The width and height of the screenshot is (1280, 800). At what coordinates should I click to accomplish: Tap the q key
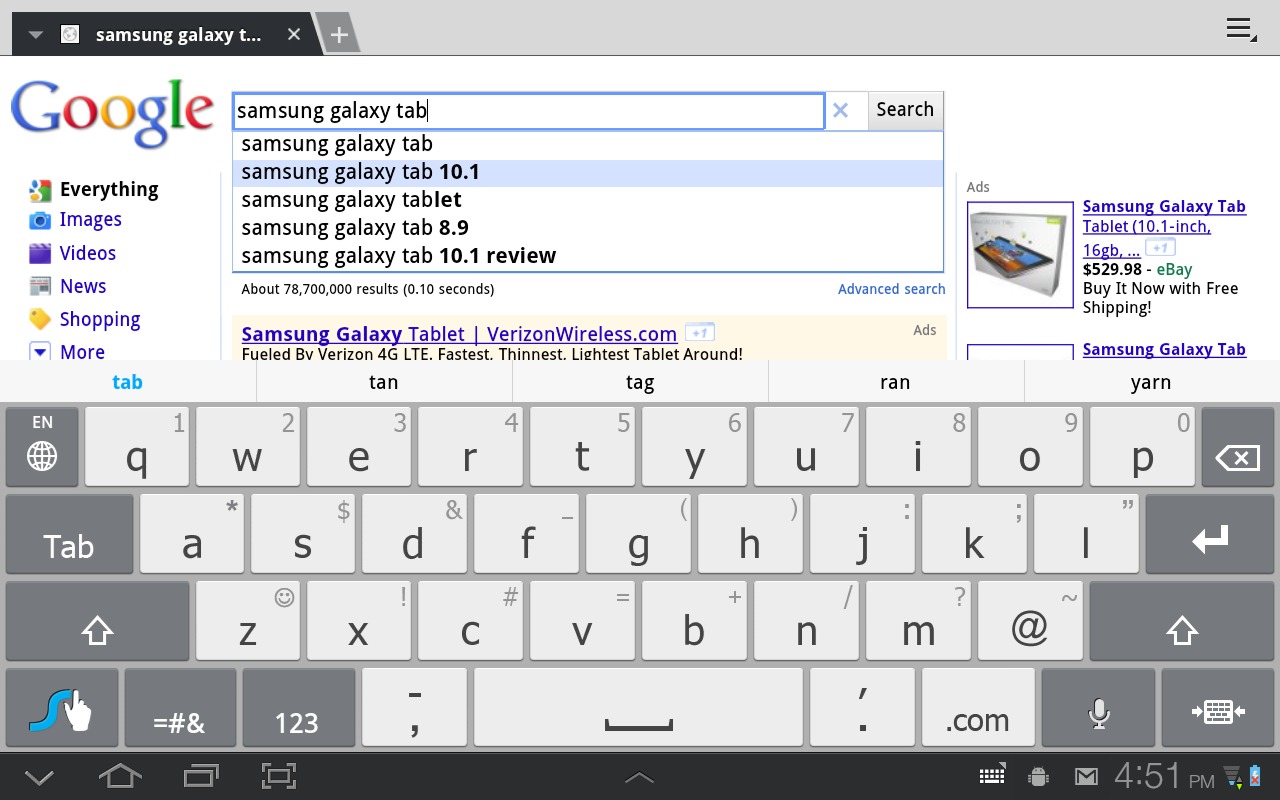click(137, 446)
